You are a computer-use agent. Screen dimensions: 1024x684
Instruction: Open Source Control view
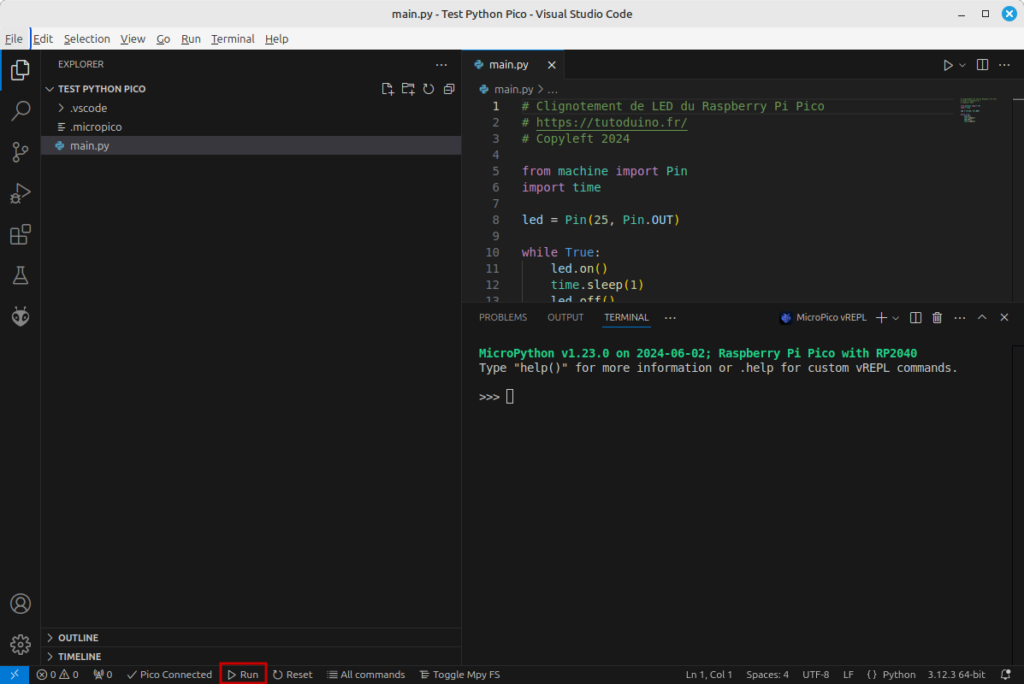tap(20, 152)
